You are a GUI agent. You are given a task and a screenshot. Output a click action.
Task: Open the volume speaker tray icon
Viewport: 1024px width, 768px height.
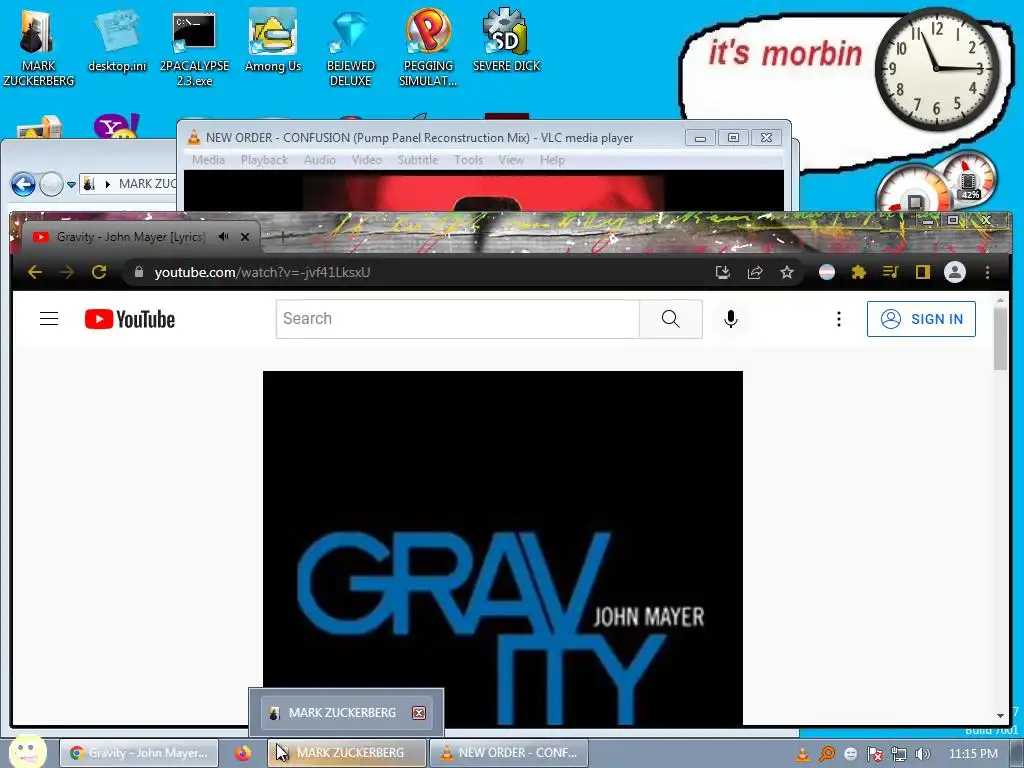coord(923,754)
